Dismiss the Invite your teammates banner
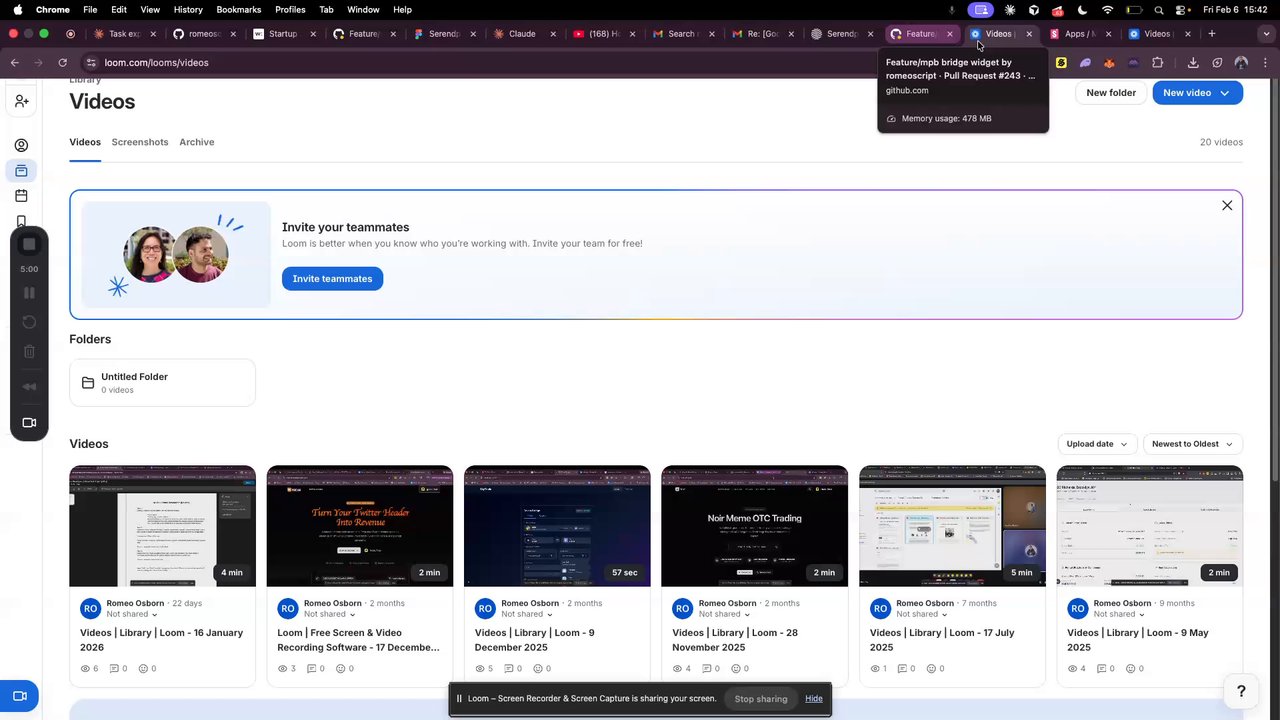This screenshot has width=1280, height=720. click(x=1227, y=205)
